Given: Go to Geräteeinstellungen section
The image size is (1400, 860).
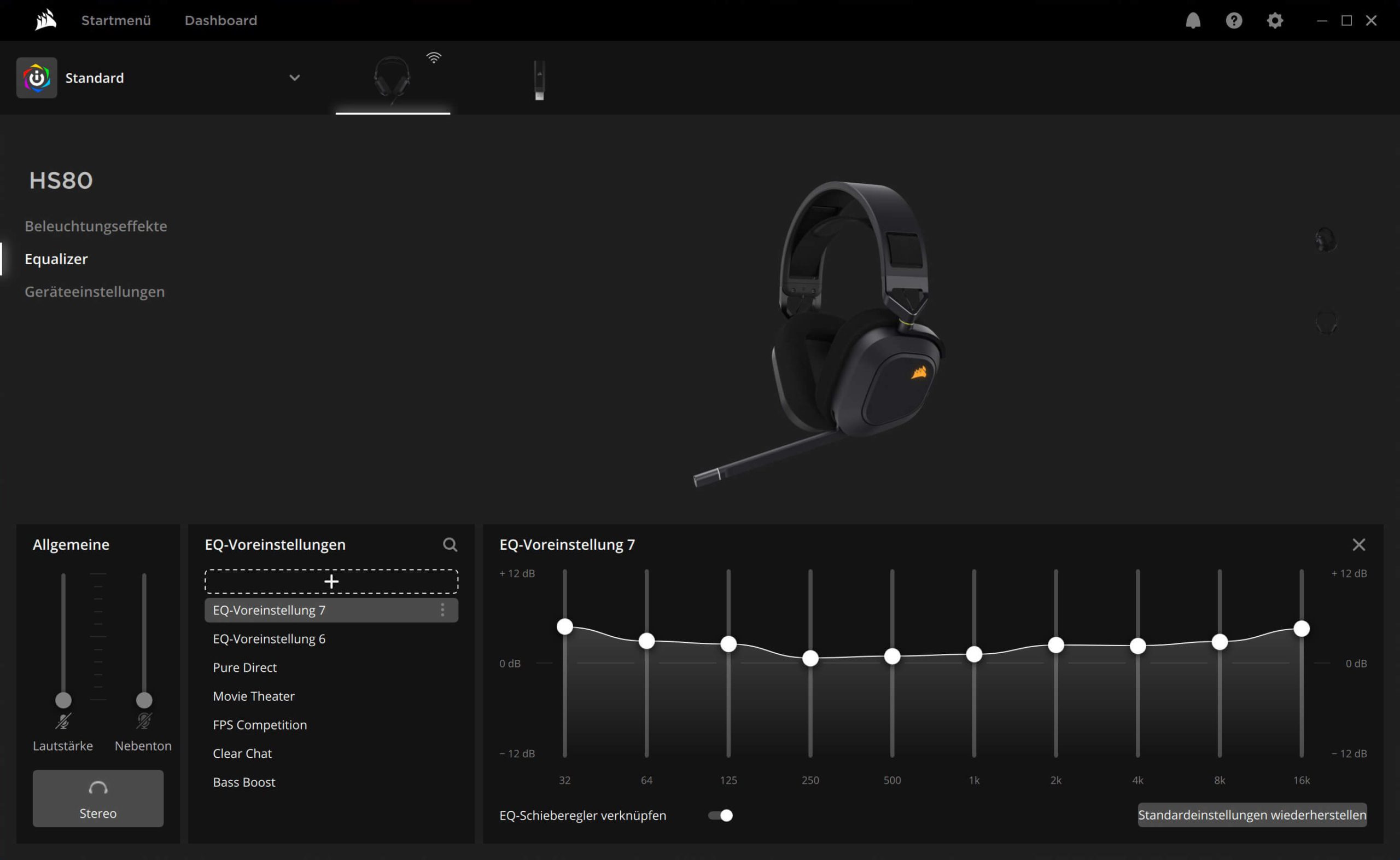Looking at the screenshot, I should (x=95, y=292).
